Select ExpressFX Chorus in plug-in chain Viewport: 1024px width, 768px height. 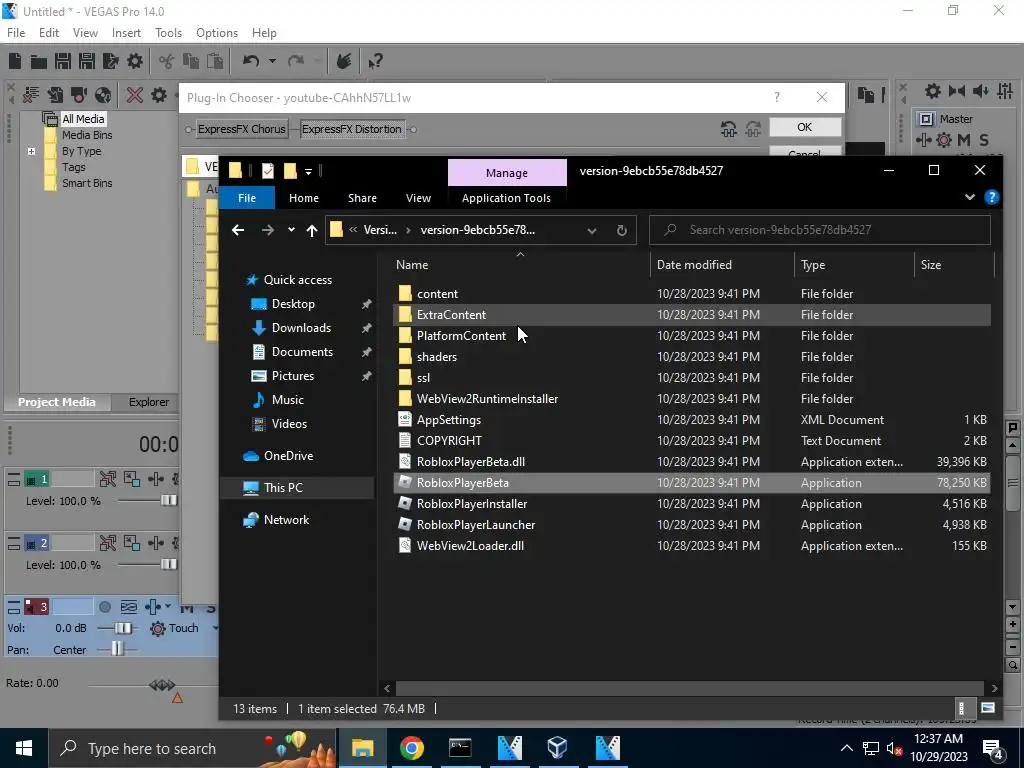pyautogui.click(x=242, y=129)
